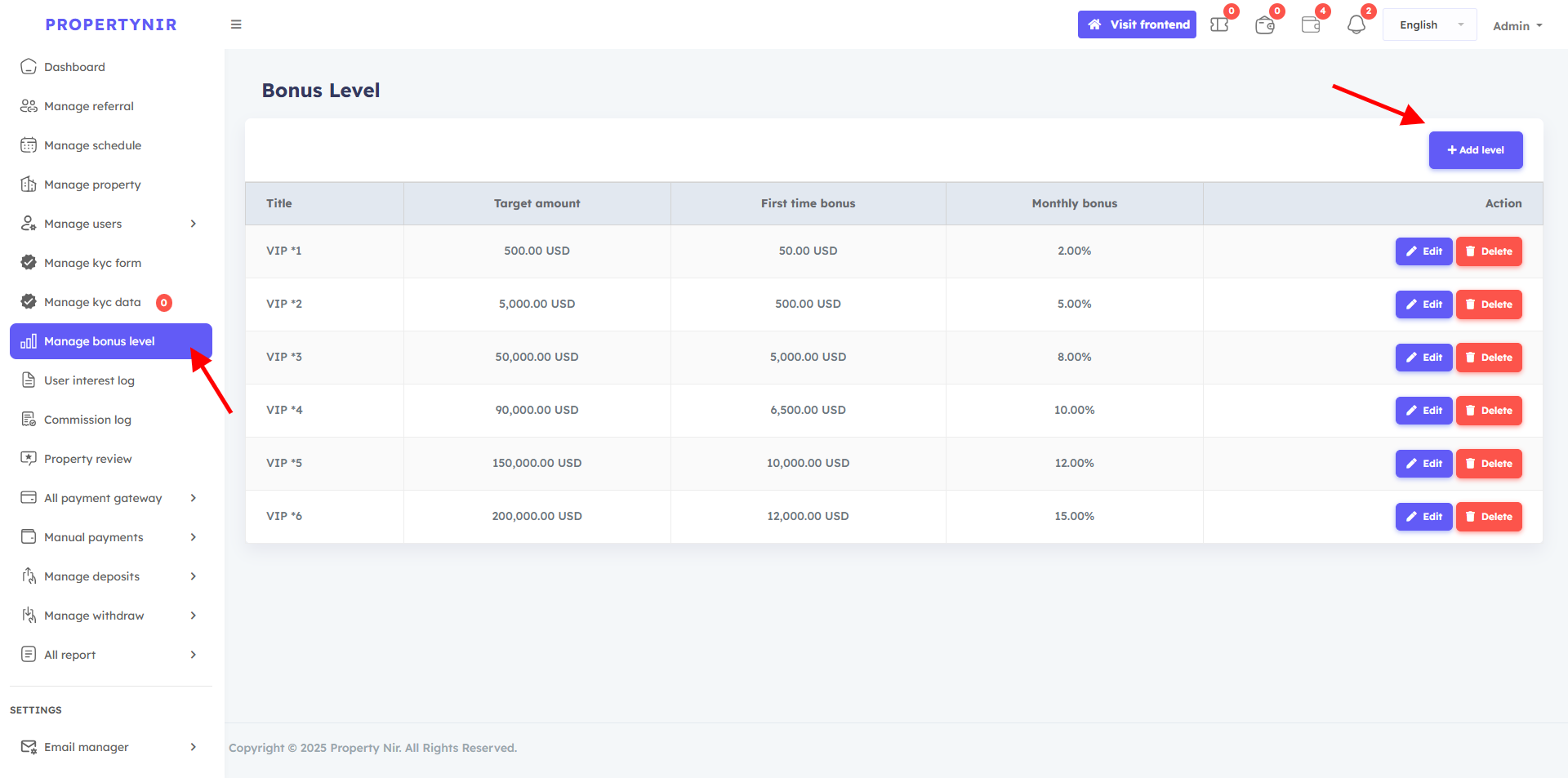The width and height of the screenshot is (1568, 778).
Task: Edit the VIP *3 bonus level
Action: click(x=1423, y=358)
